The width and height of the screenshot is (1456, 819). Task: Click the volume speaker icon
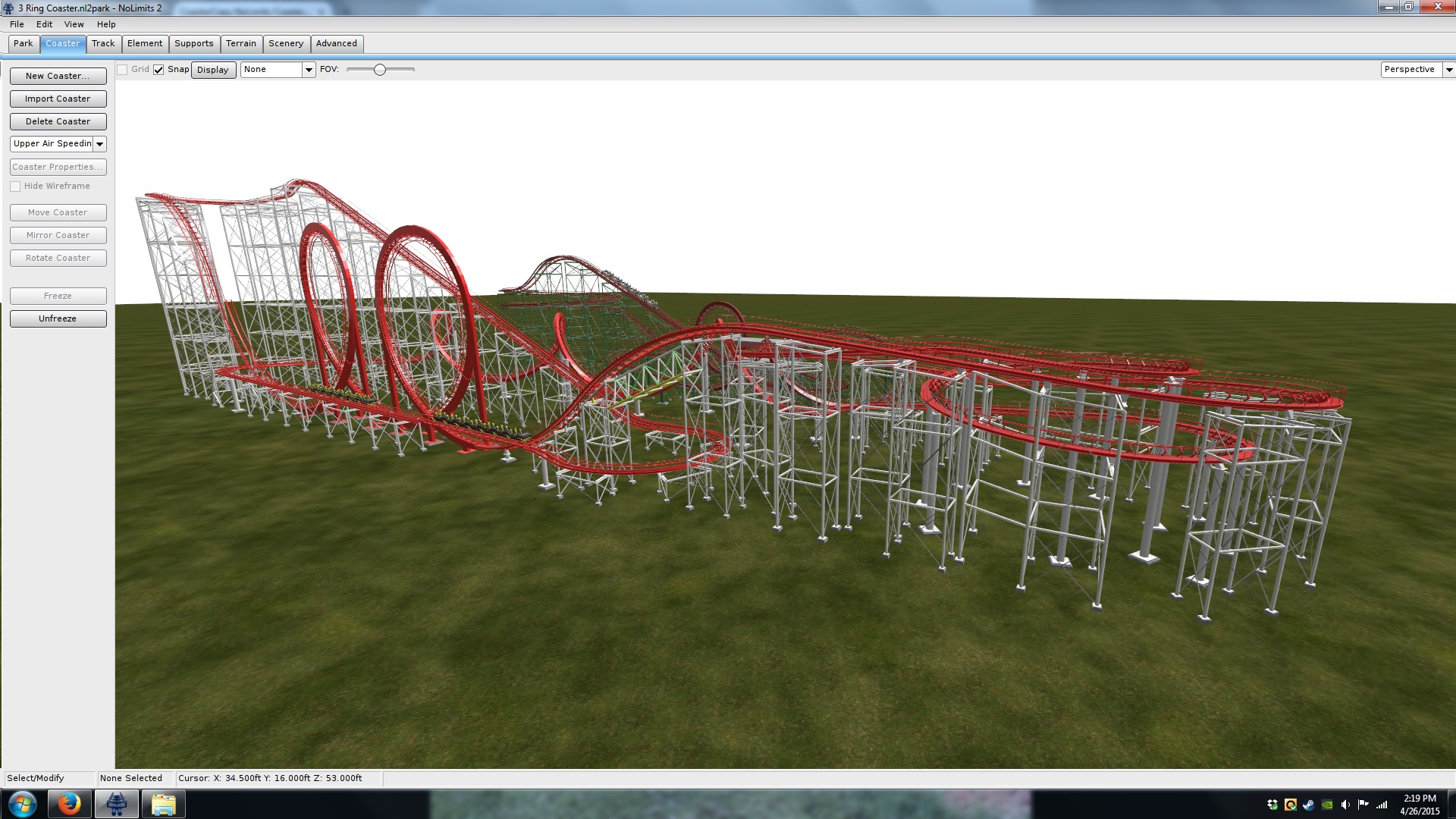[1345, 805]
